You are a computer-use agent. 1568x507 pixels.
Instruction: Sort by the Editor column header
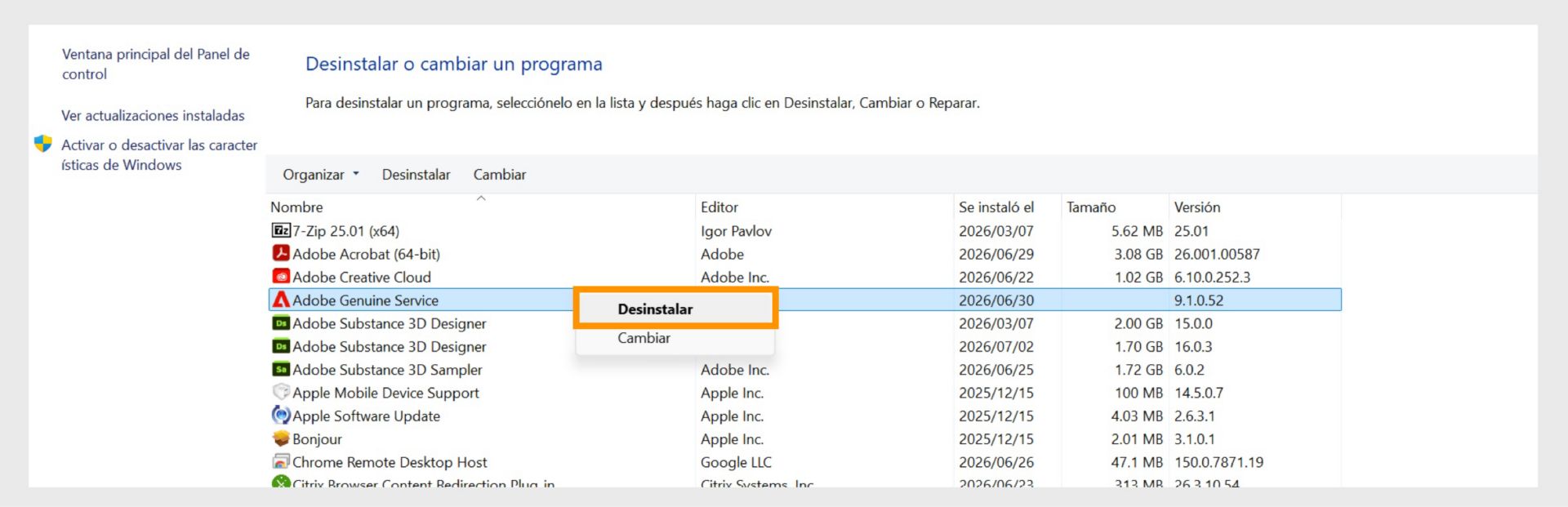click(719, 207)
